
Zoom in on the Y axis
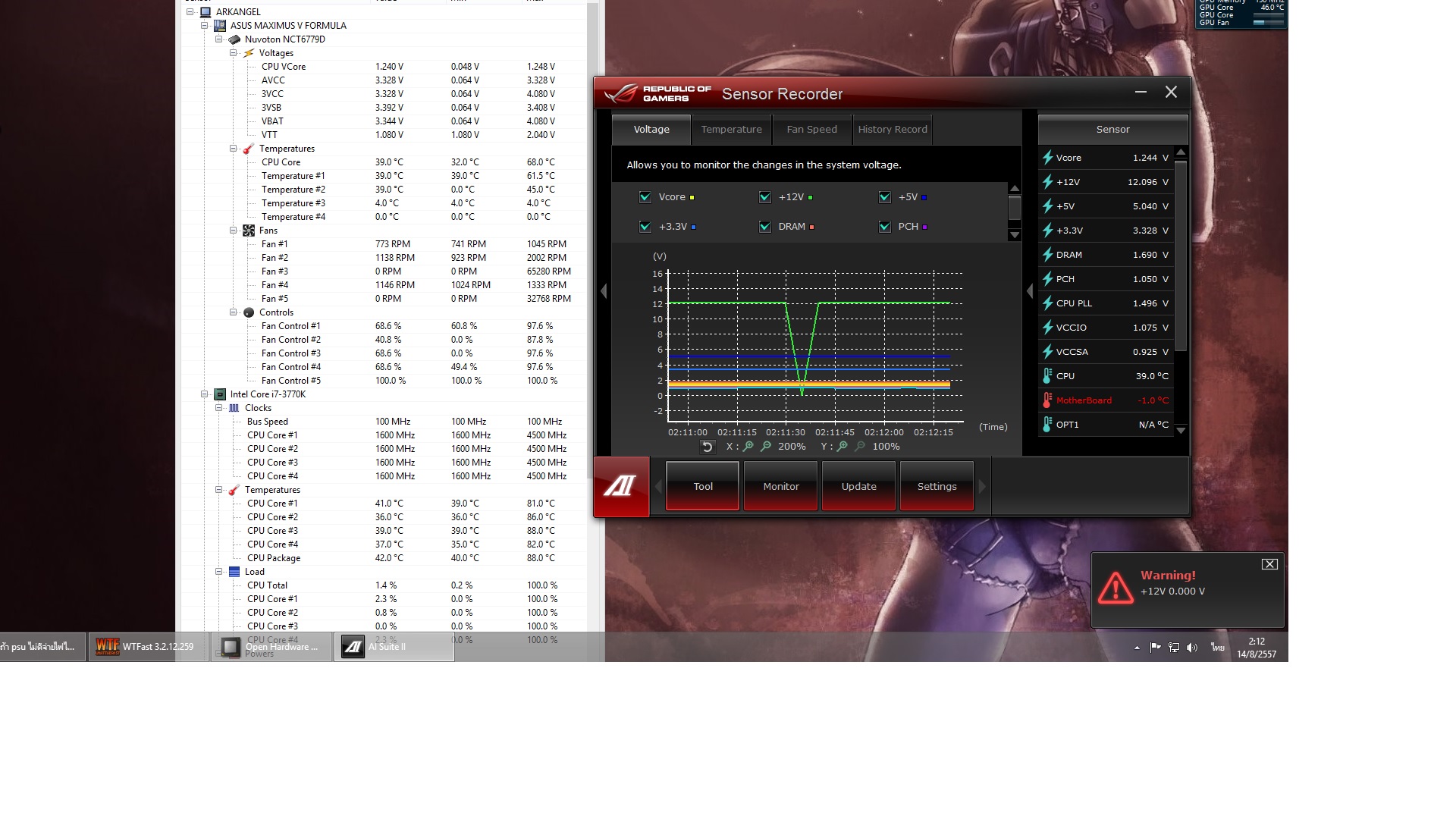tap(843, 447)
